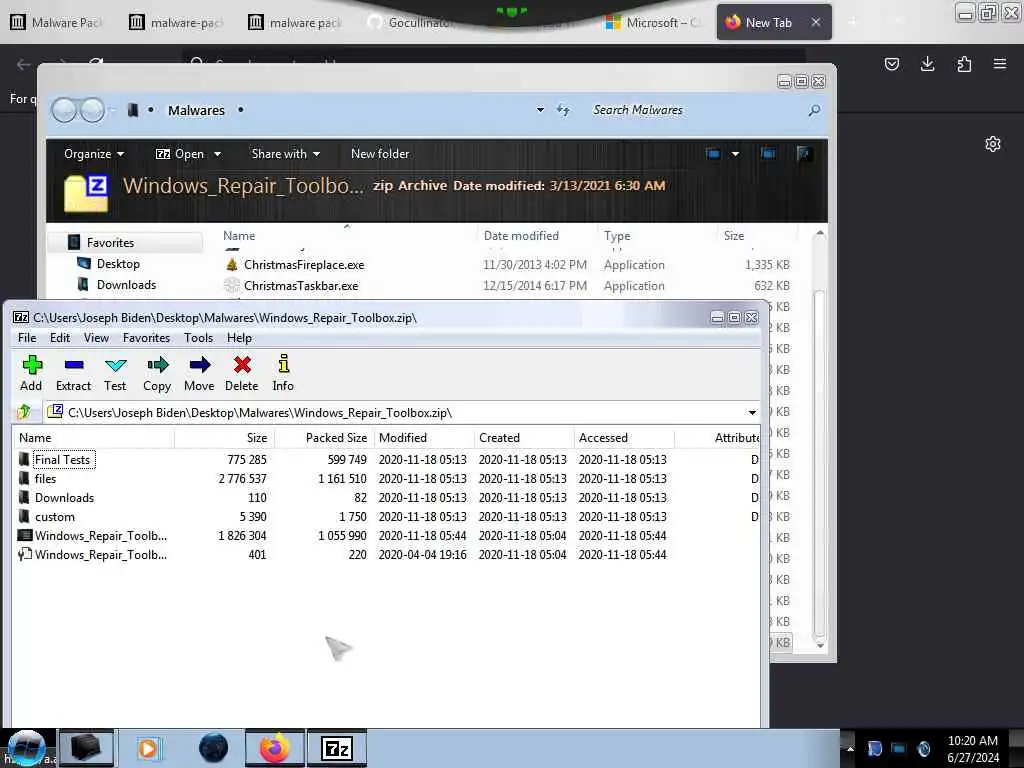Click Explorer vertical scrollbar down arrow
This screenshot has height=768, width=1024.
click(820, 645)
